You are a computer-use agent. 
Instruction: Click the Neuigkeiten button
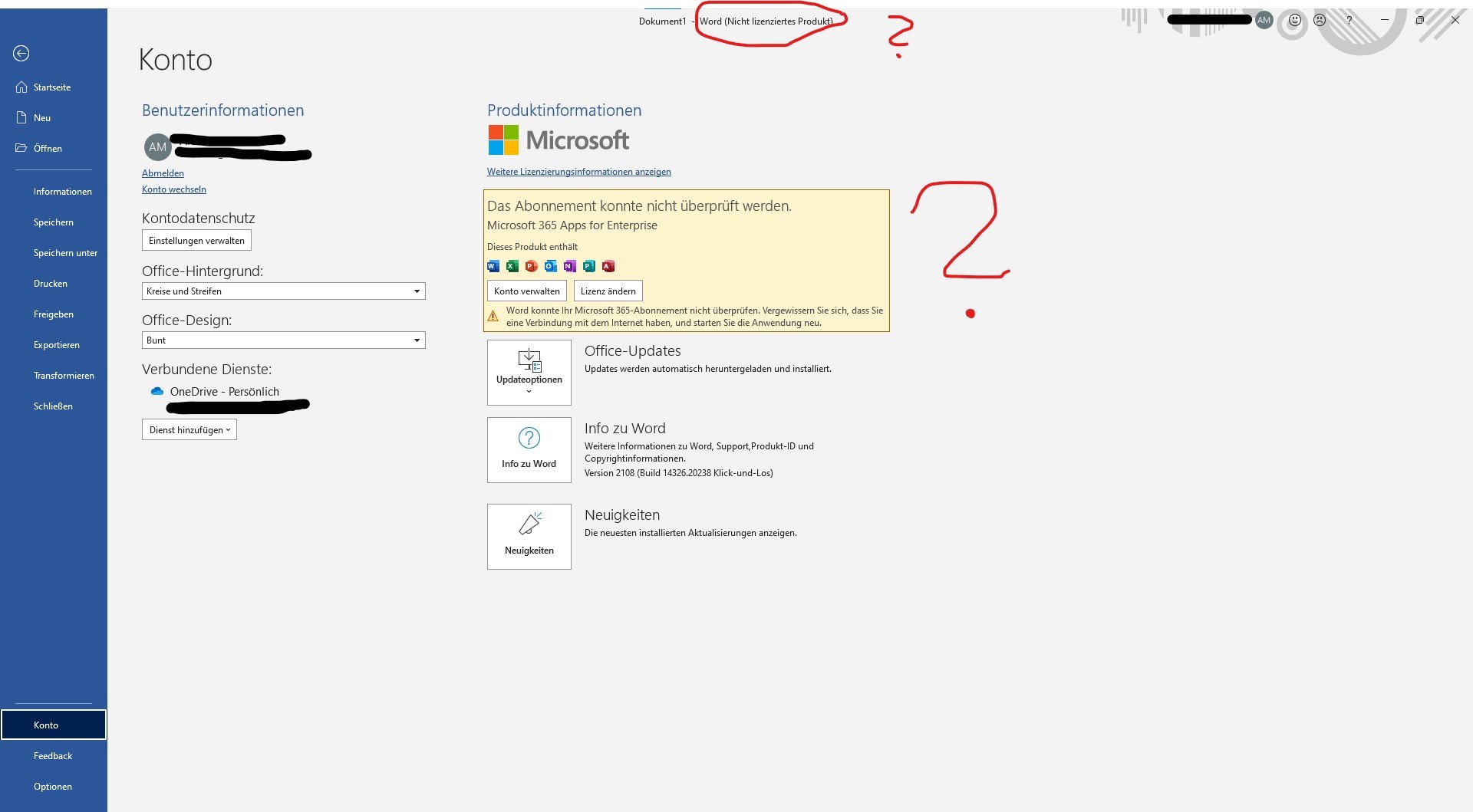click(x=529, y=537)
